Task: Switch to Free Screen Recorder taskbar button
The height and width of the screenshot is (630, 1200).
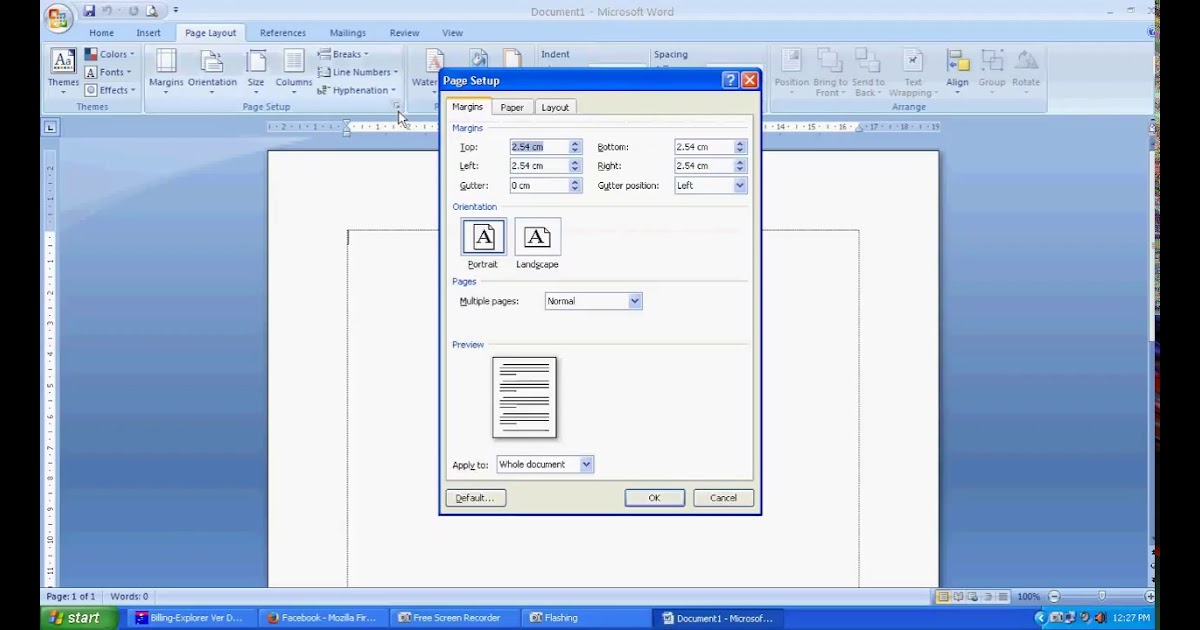Action: coord(453,618)
